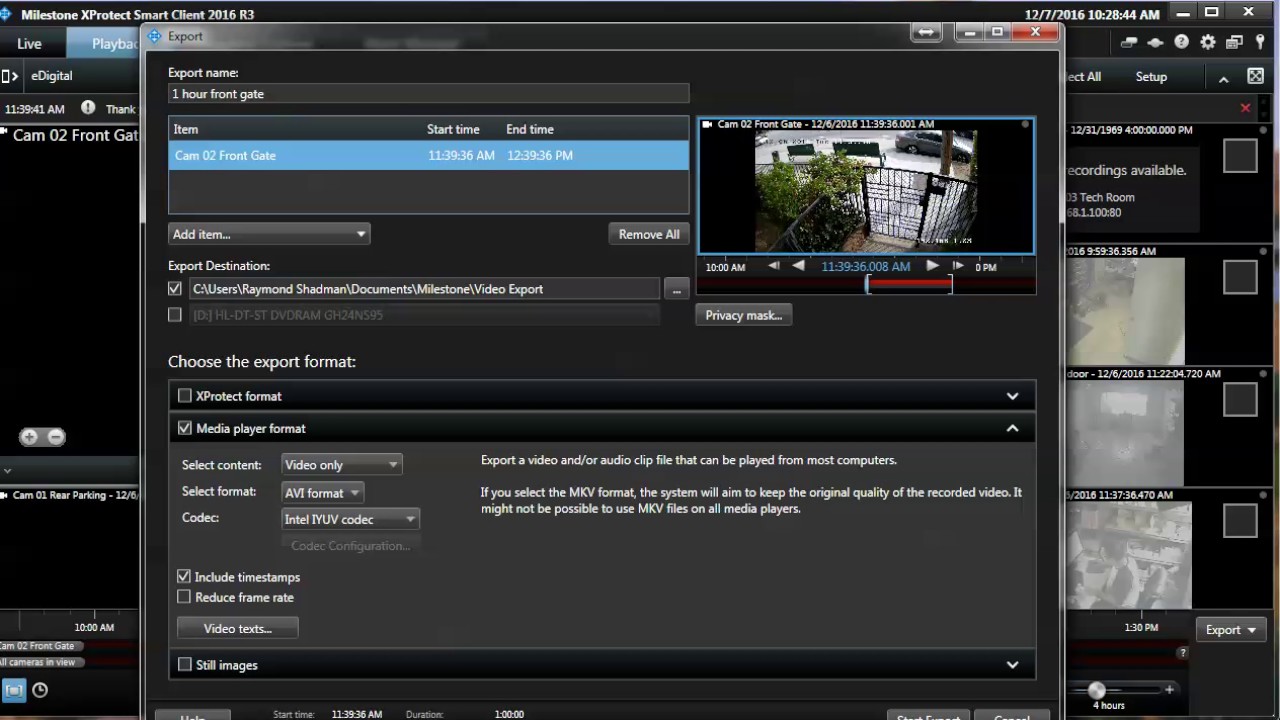
Task: Click the first status pill icon in main toolbar
Action: coord(1129,43)
